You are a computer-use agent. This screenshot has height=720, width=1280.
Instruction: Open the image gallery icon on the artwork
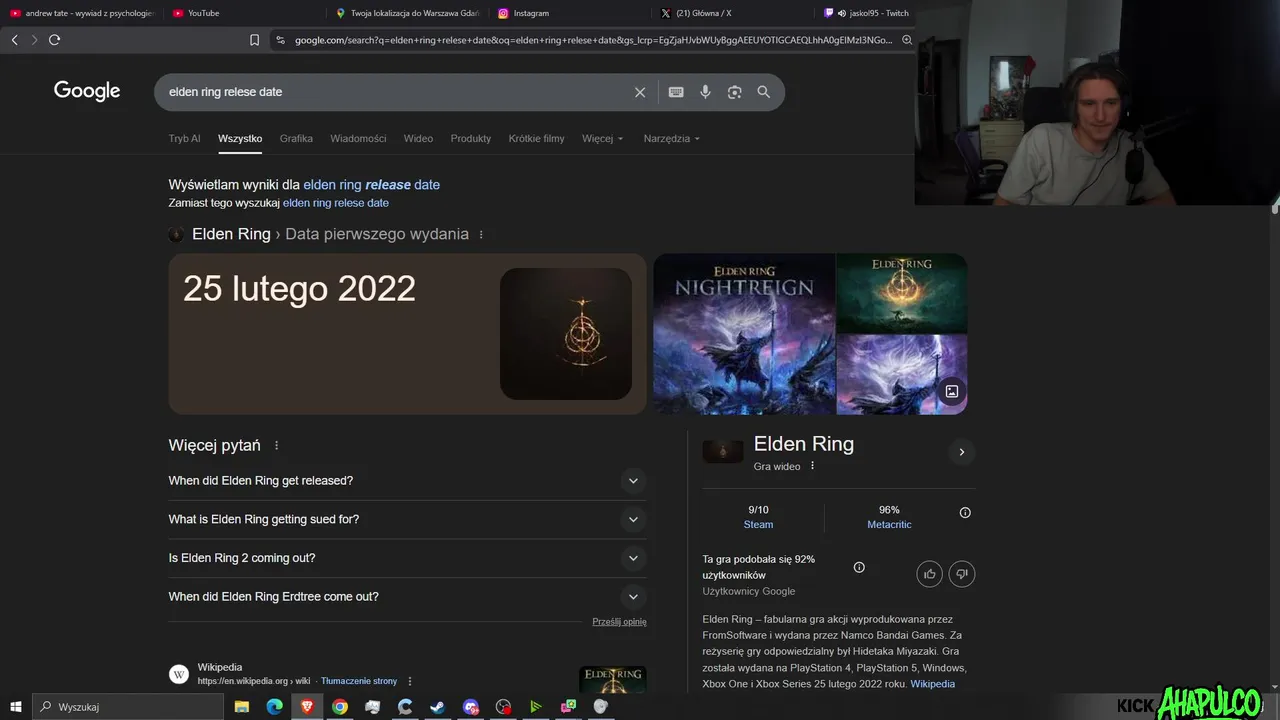[x=952, y=392]
